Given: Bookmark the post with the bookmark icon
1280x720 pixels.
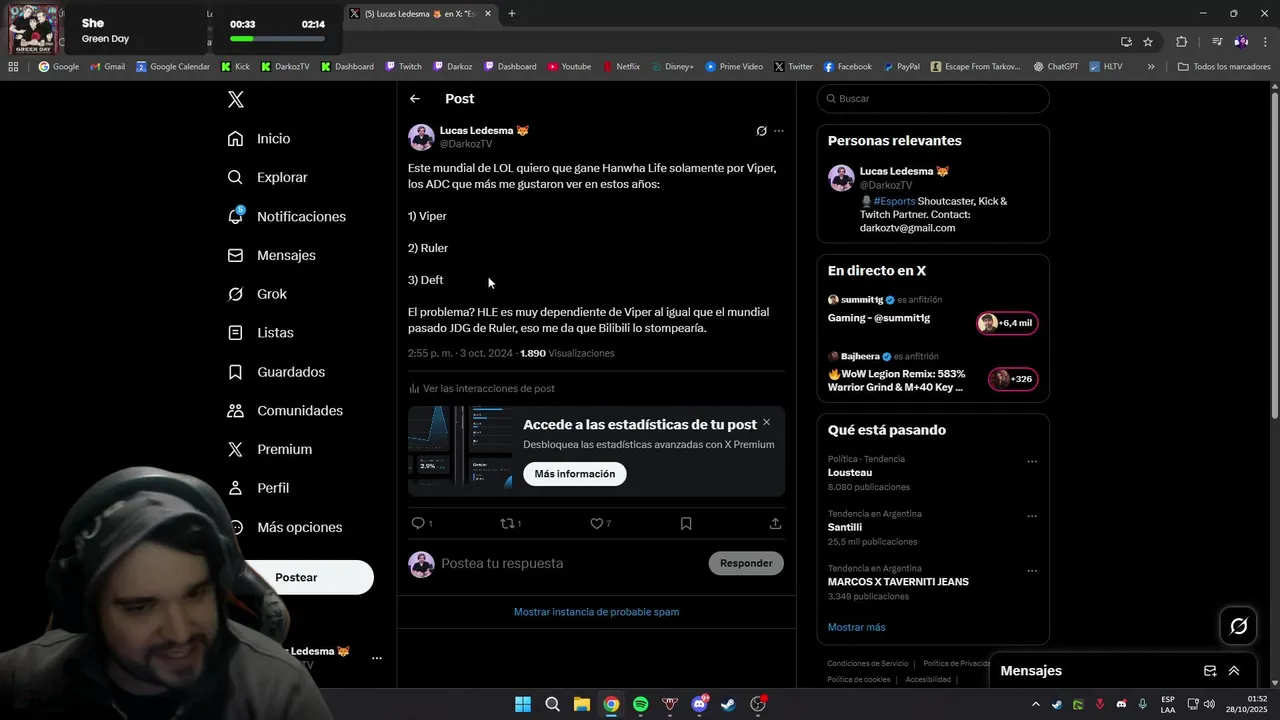Looking at the screenshot, I should coord(686,523).
